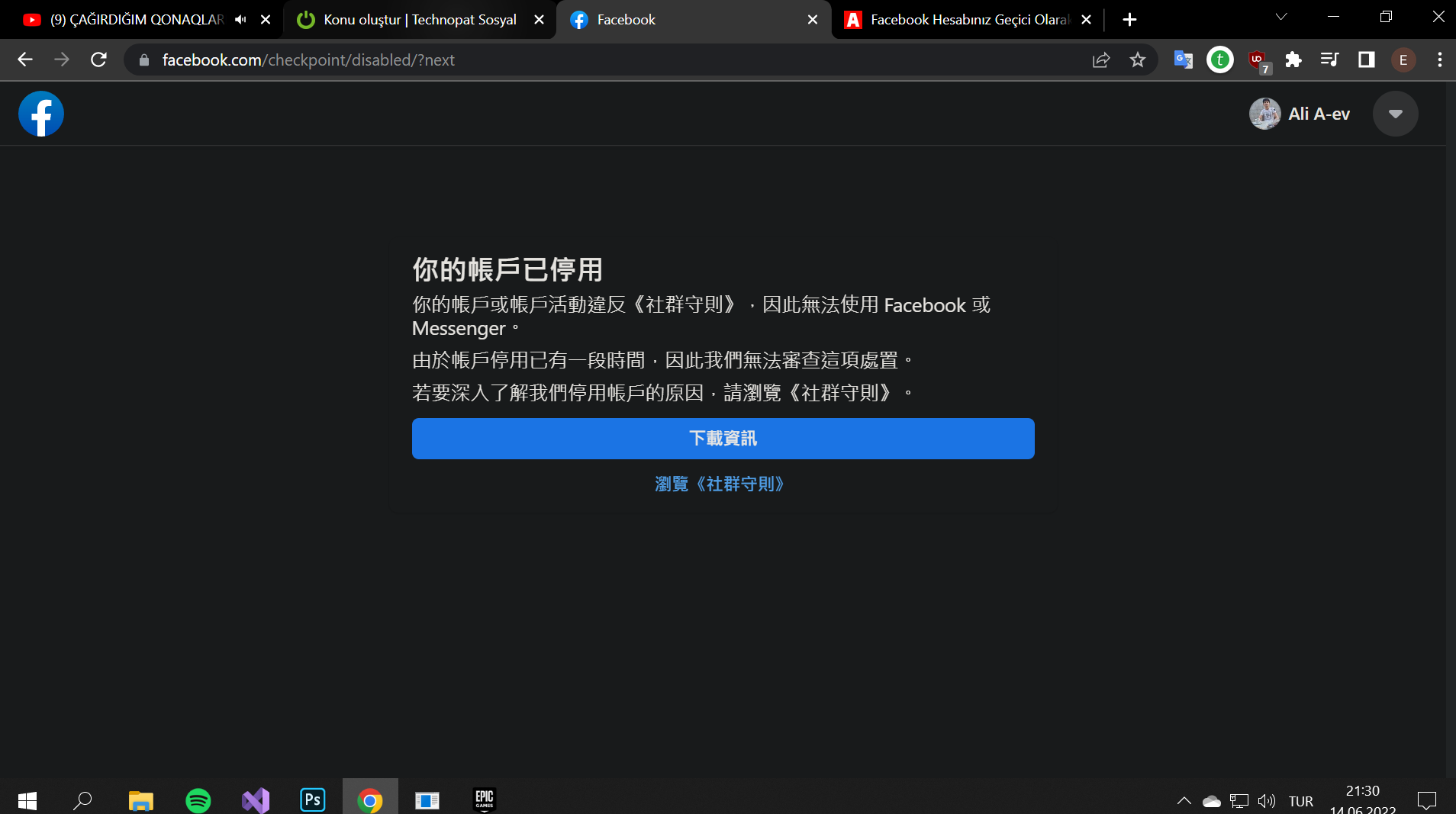Screen dimensions: 1456x814
Task: Click the blue 下載資訊 download button
Action: tap(723, 438)
